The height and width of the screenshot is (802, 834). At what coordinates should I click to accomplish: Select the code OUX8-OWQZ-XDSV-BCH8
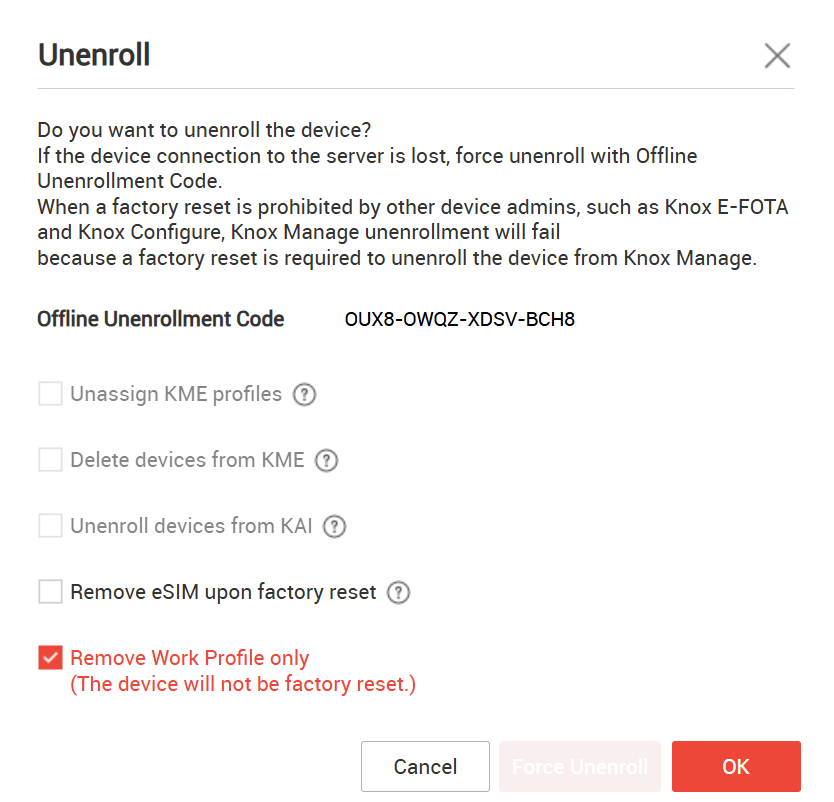[460, 319]
